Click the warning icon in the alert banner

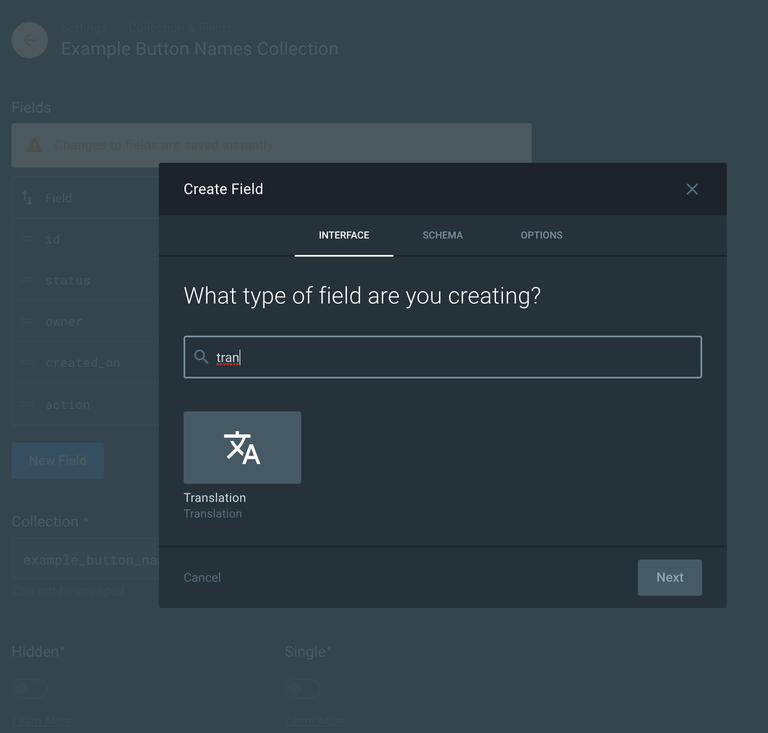34,145
